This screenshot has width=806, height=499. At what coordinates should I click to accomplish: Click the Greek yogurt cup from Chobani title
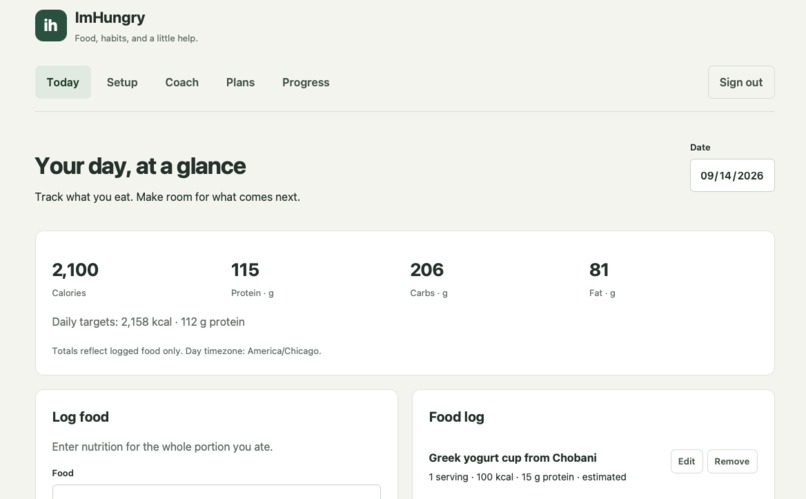click(512, 457)
